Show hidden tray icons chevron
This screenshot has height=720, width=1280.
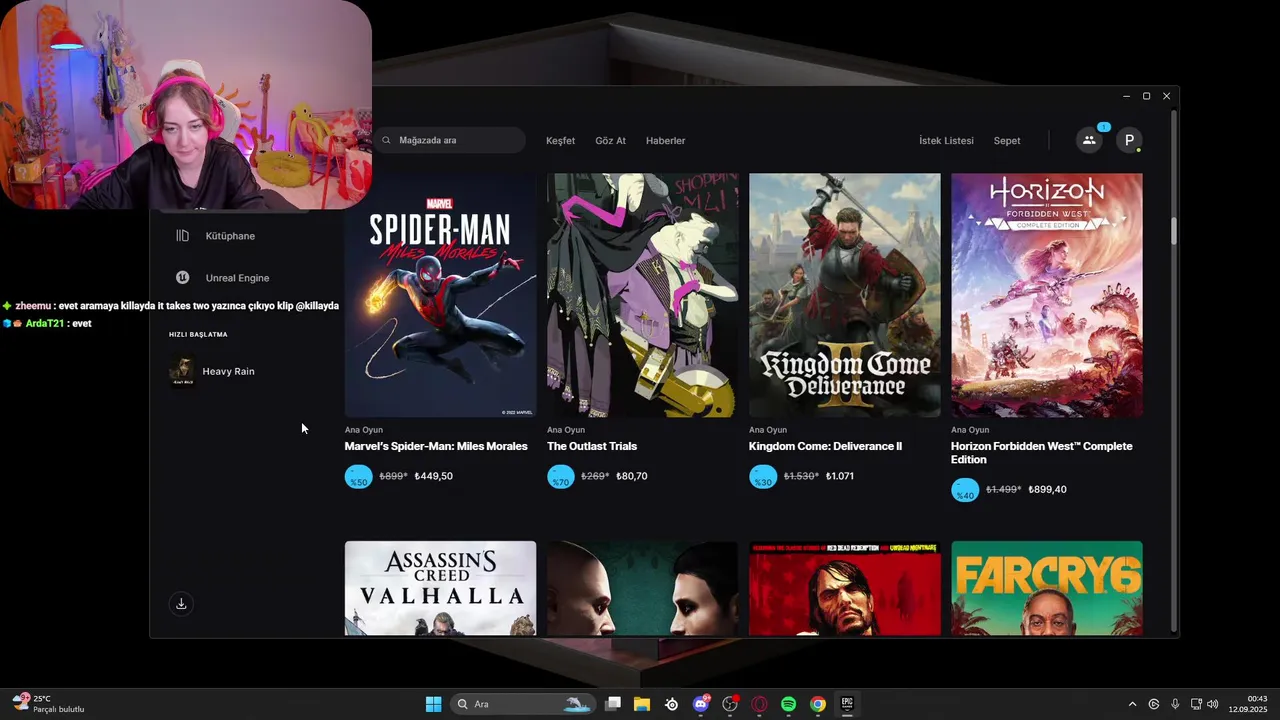pyautogui.click(x=1132, y=704)
